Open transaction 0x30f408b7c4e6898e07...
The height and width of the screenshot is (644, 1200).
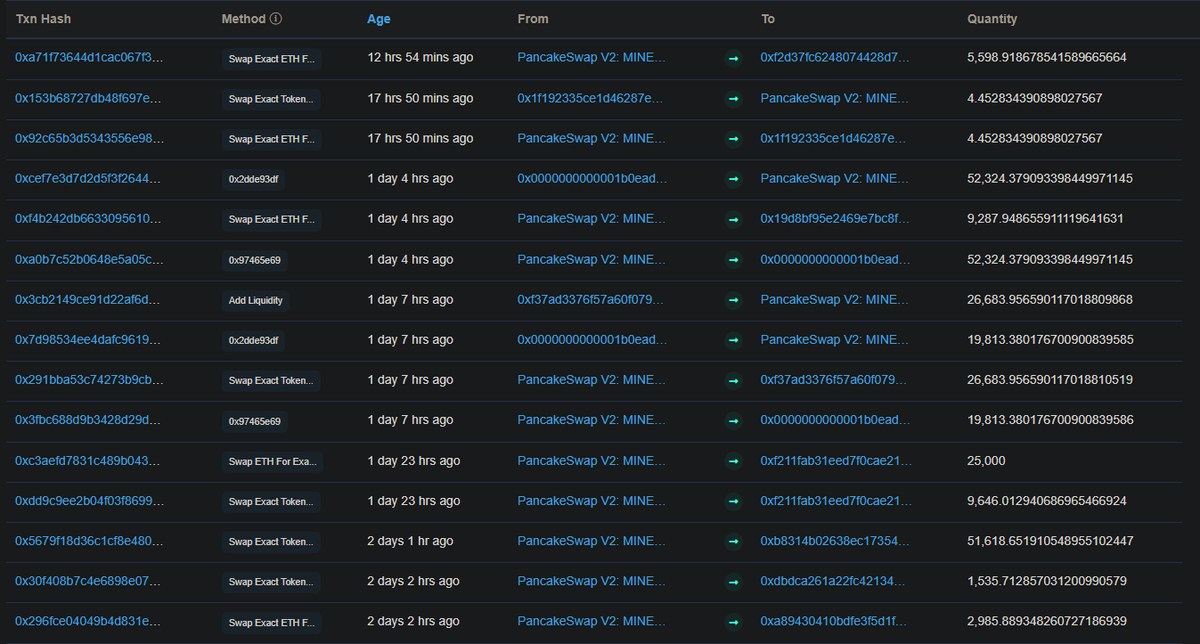89,581
